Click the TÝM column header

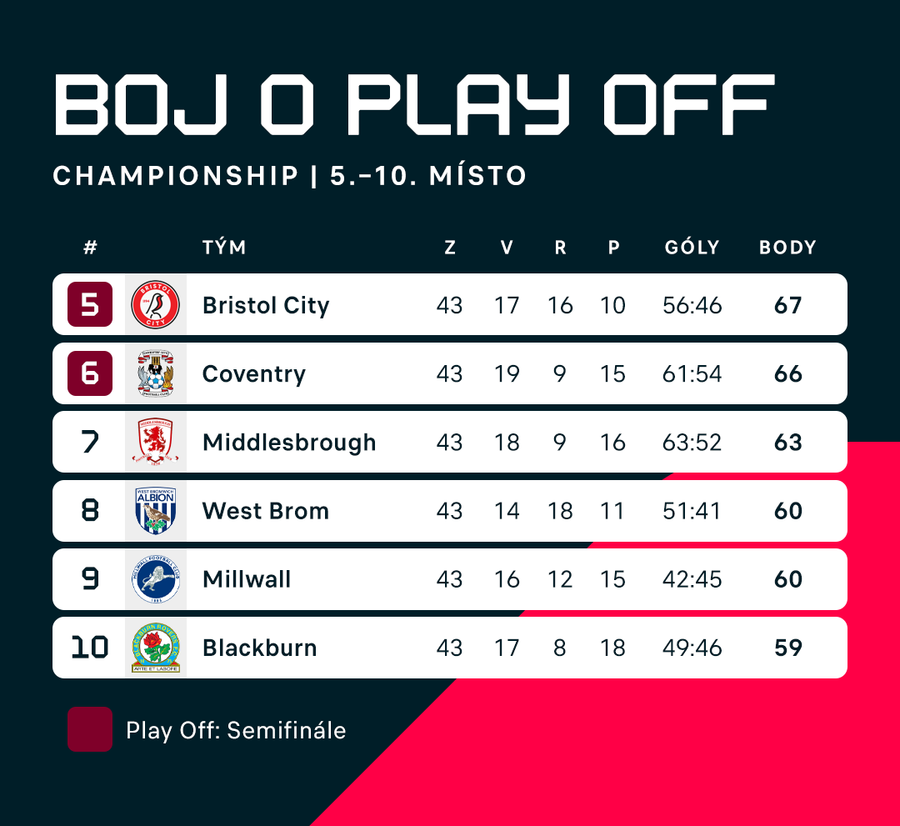pos(224,247)
